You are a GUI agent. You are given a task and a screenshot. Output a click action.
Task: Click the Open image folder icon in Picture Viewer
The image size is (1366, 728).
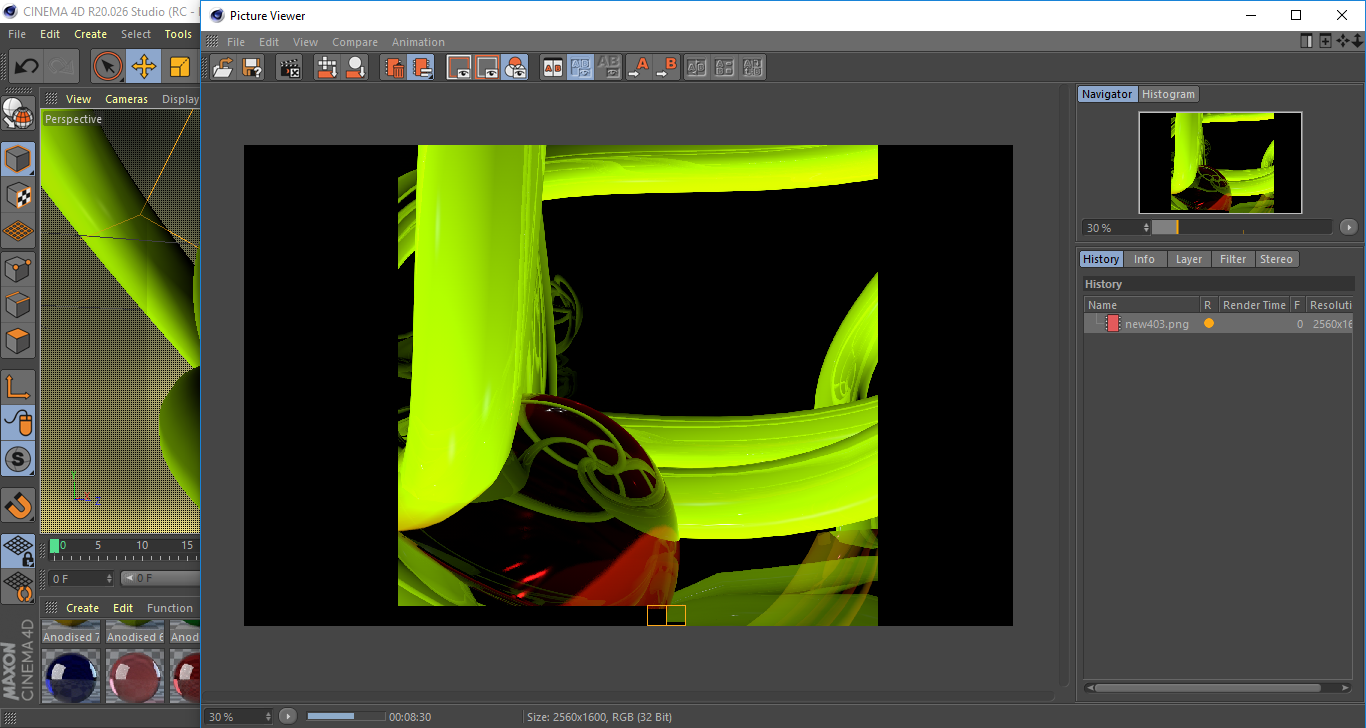point(224,68)
